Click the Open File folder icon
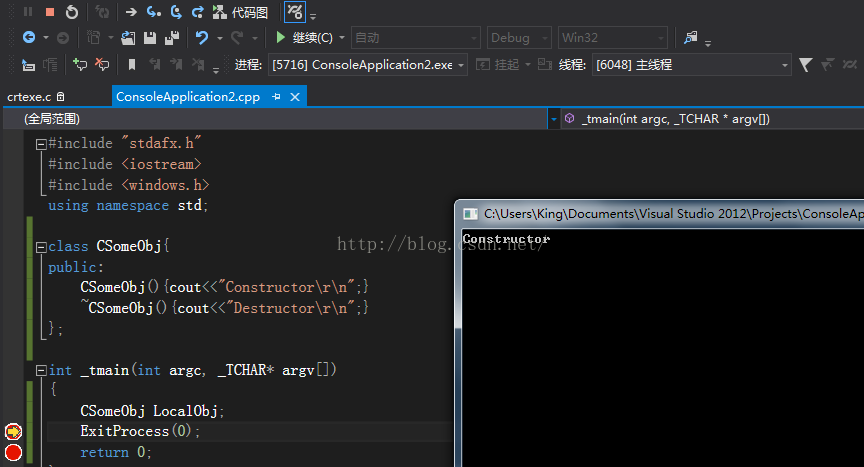The image size is (864, 467). 128,37
